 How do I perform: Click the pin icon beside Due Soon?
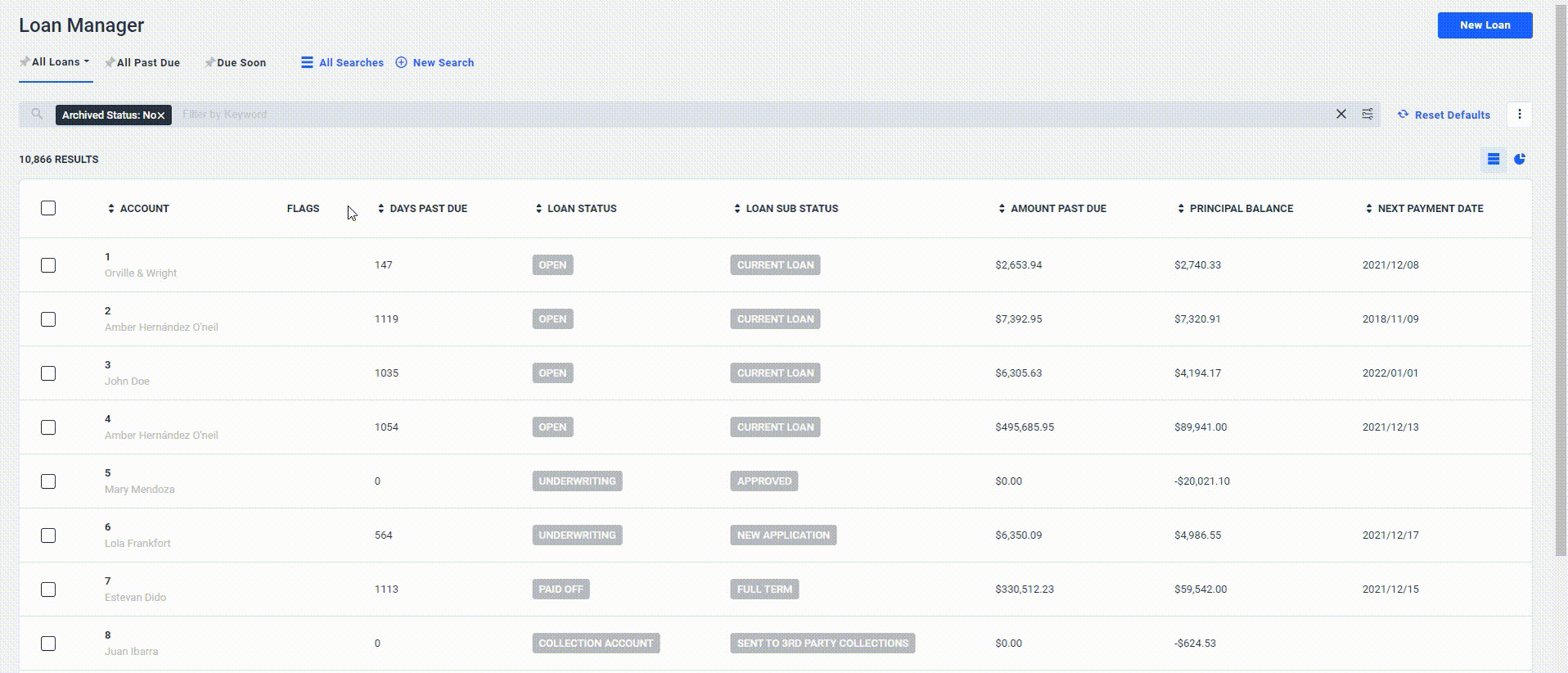click(x=210, y=62)
